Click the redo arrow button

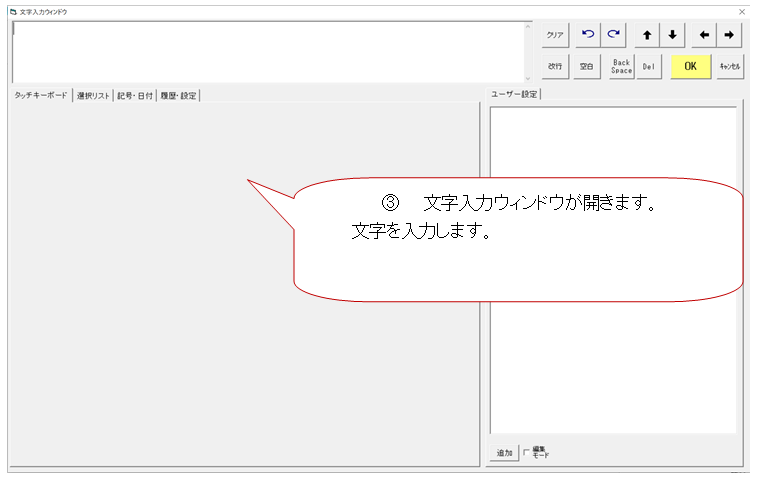[x=614, y=35]
